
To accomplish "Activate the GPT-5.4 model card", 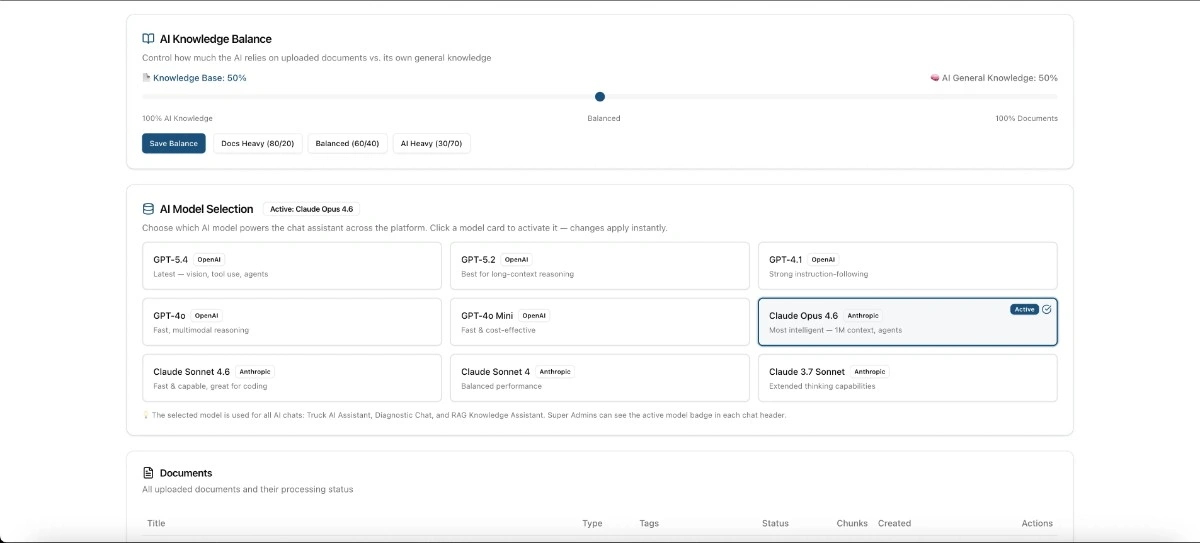I will point(292,266).
